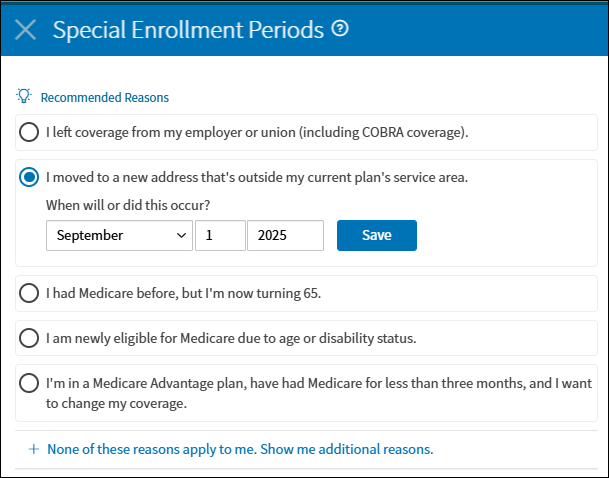Click the month dropdown chevron arrow
The width and height of the screenshot is (609, 478).
click(x=181, y=235)
